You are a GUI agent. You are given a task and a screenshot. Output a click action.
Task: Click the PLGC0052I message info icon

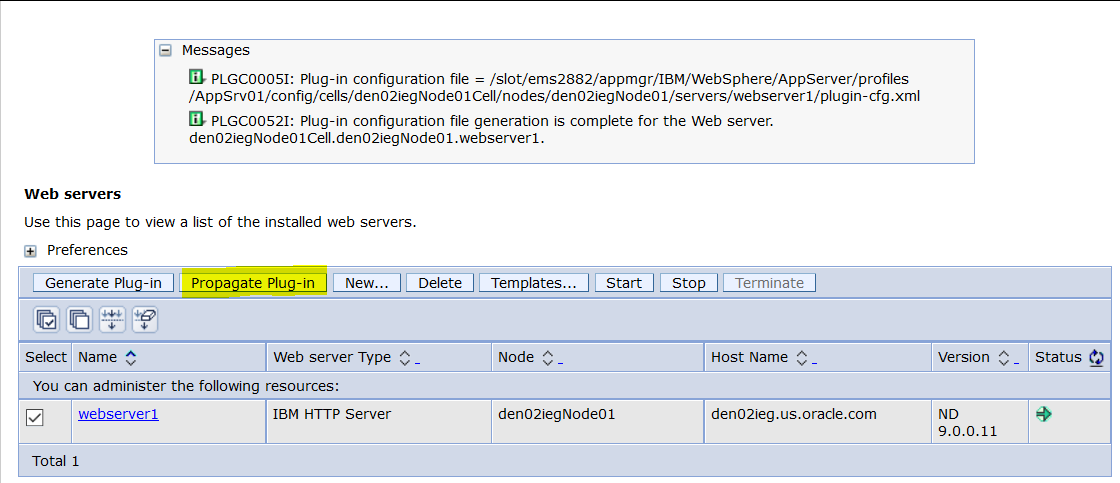[x=197, y=121]
